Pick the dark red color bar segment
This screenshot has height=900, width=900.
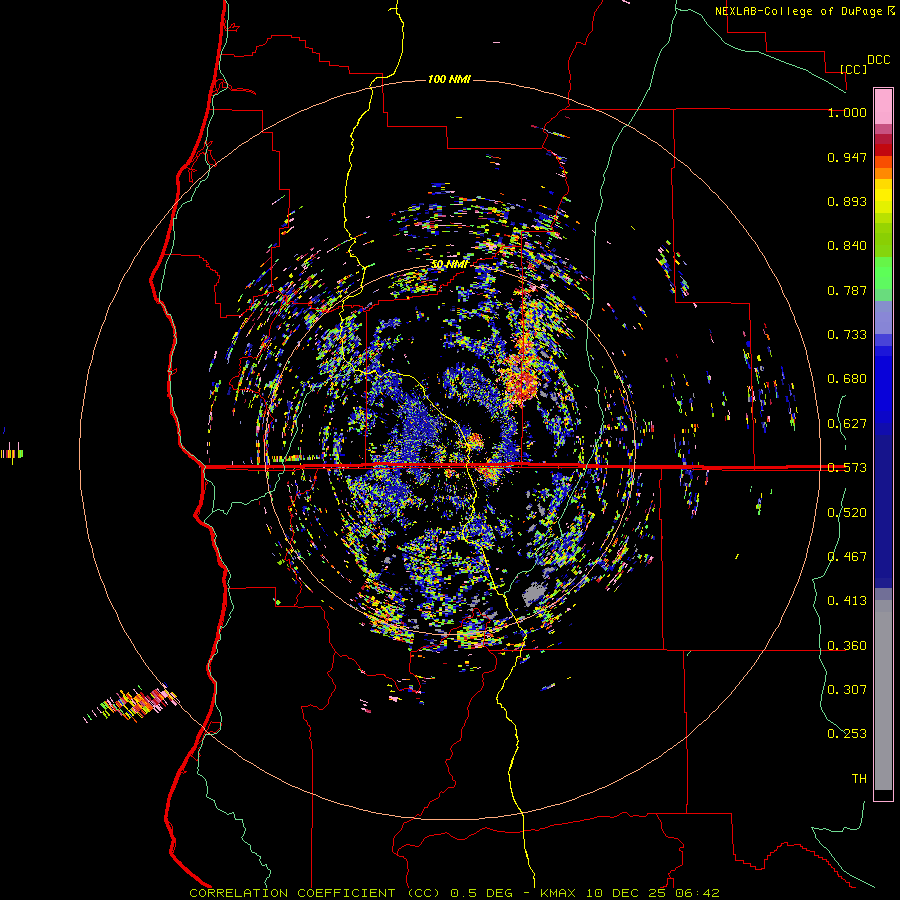[x=883, y=150]
